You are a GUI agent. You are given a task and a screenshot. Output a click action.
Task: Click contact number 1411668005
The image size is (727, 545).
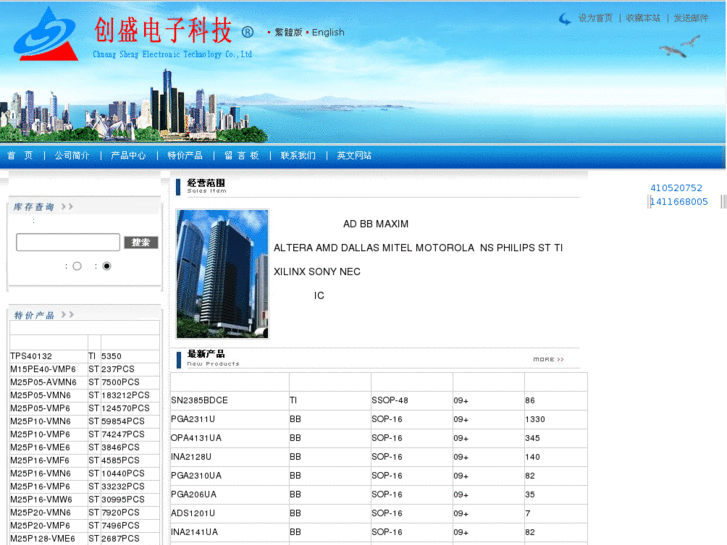click(x=679, y=201)
